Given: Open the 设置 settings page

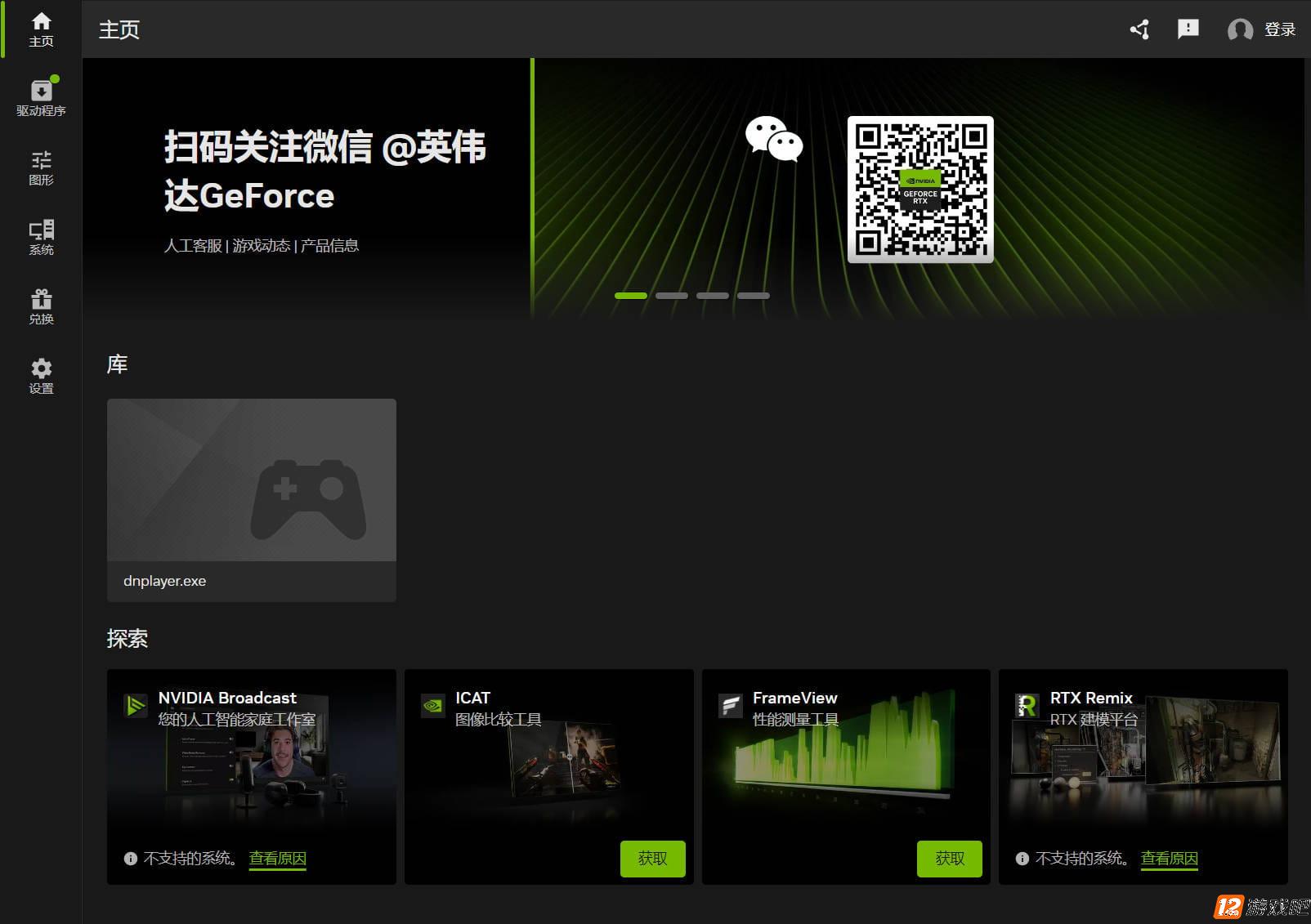Looking at the screenshot, I should coord(41,377).
